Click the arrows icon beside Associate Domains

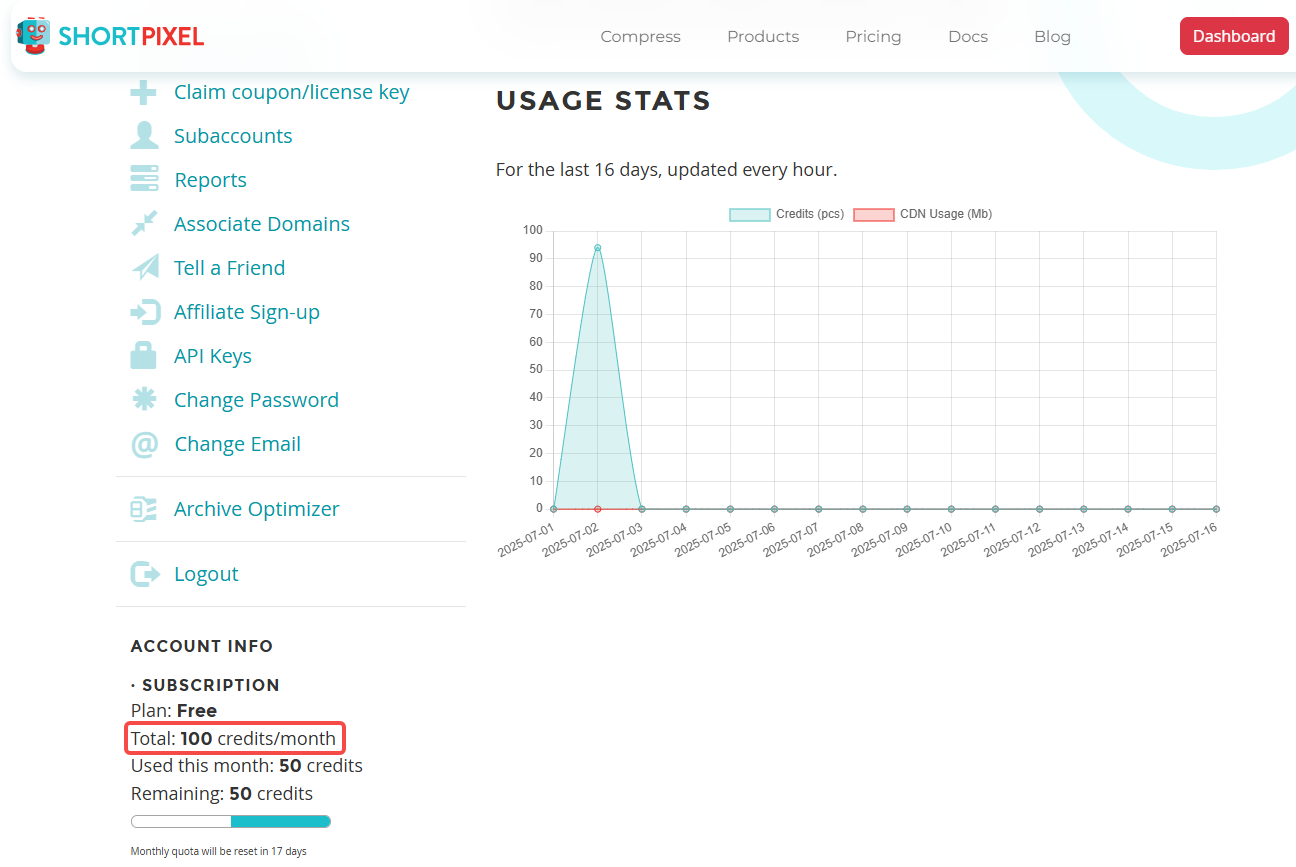click(x=144, y=224)
